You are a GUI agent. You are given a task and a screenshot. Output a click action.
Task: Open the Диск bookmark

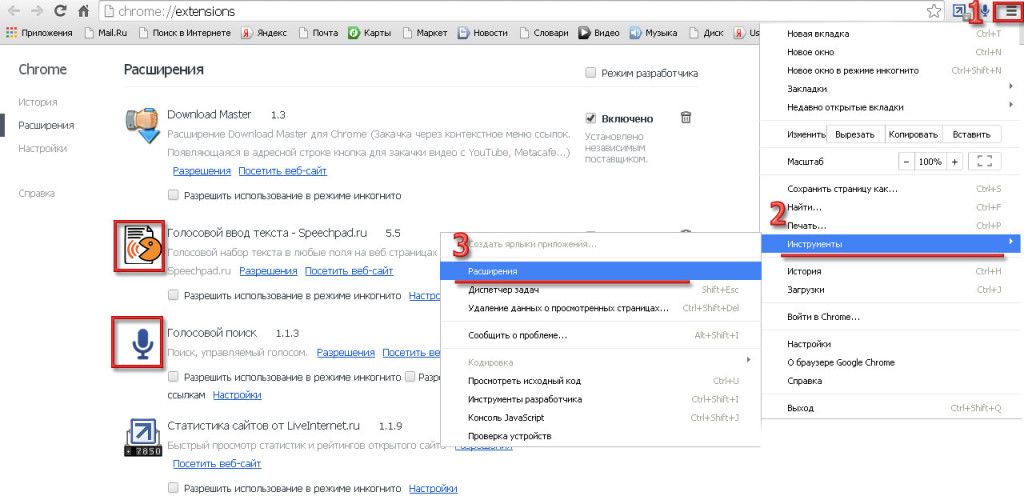point(706,33)
